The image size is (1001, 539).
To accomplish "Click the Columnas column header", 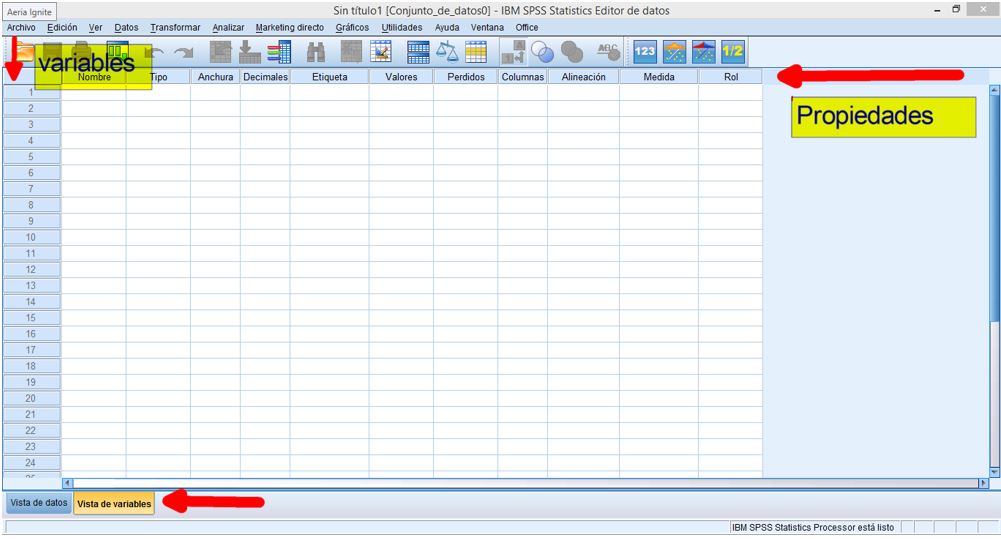I will 522,77.
